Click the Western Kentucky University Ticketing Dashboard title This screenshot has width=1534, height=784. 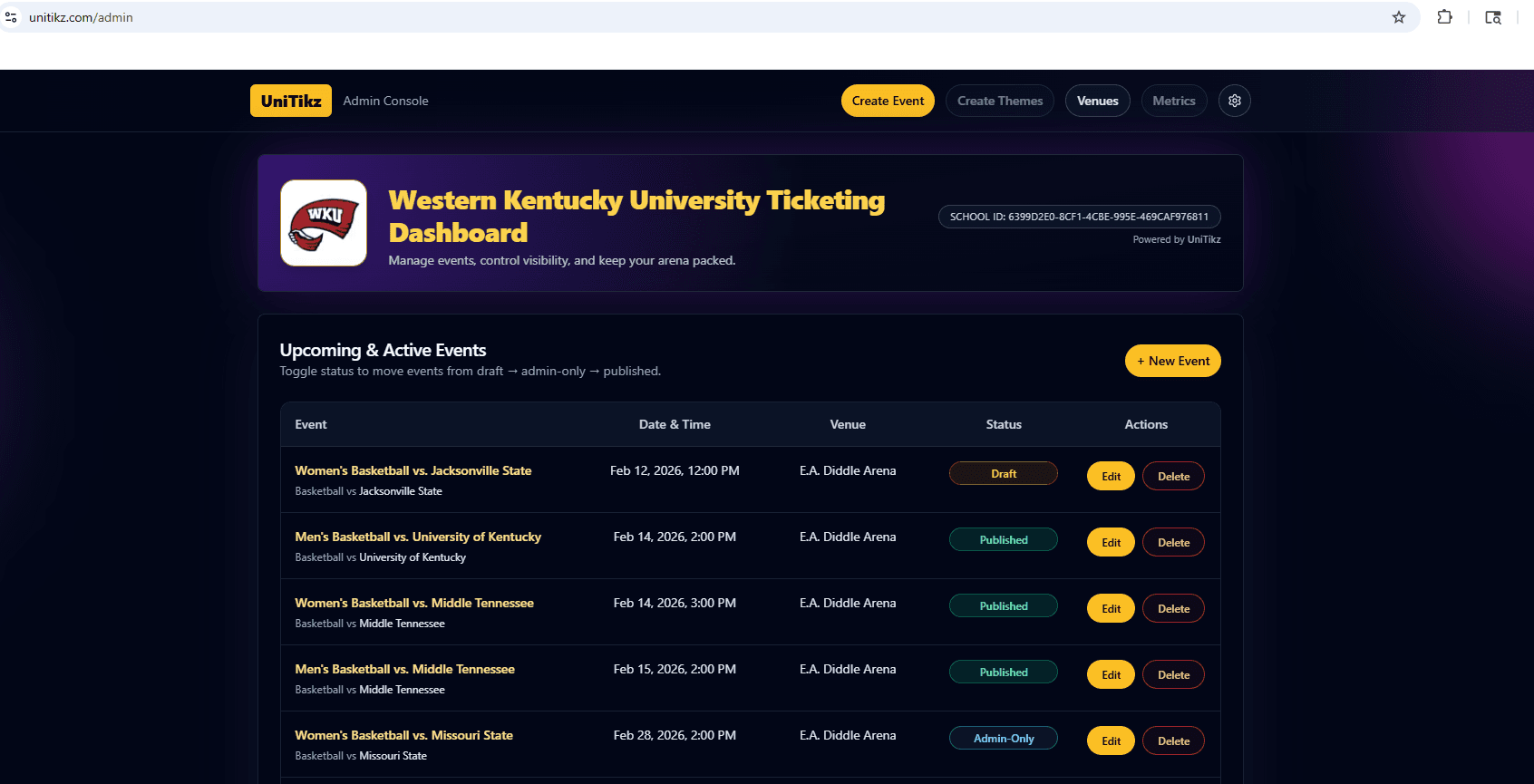(636, 216)
